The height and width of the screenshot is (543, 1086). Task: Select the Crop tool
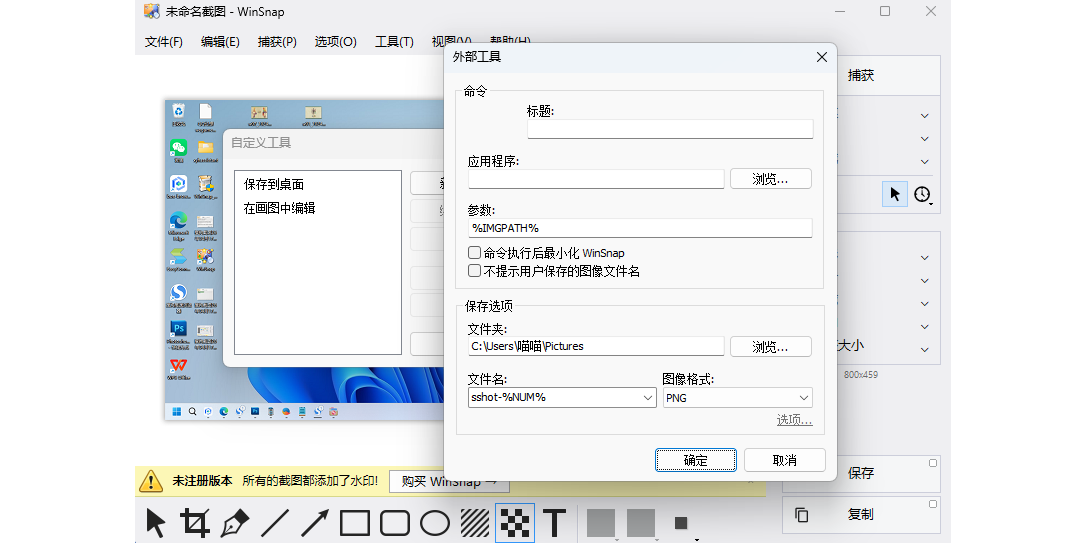coord(195,523)
